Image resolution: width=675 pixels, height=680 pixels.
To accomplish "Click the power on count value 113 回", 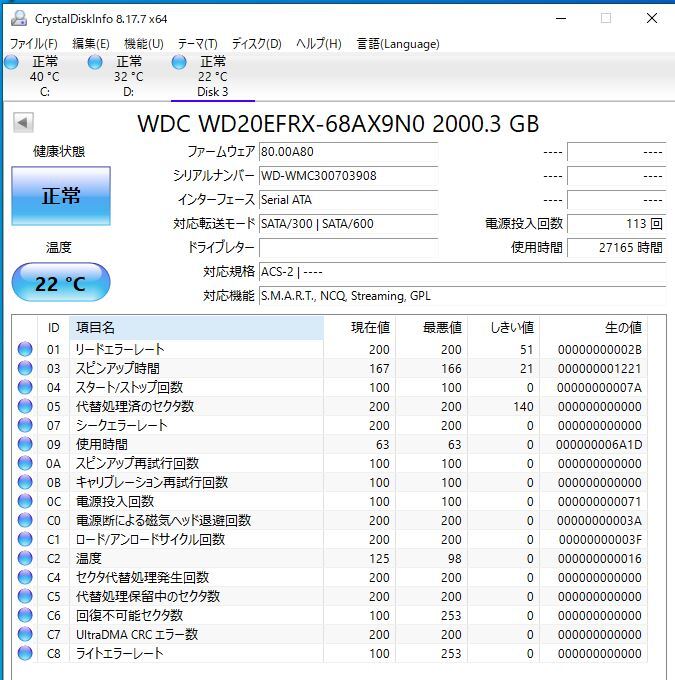I will coord(616,224).
